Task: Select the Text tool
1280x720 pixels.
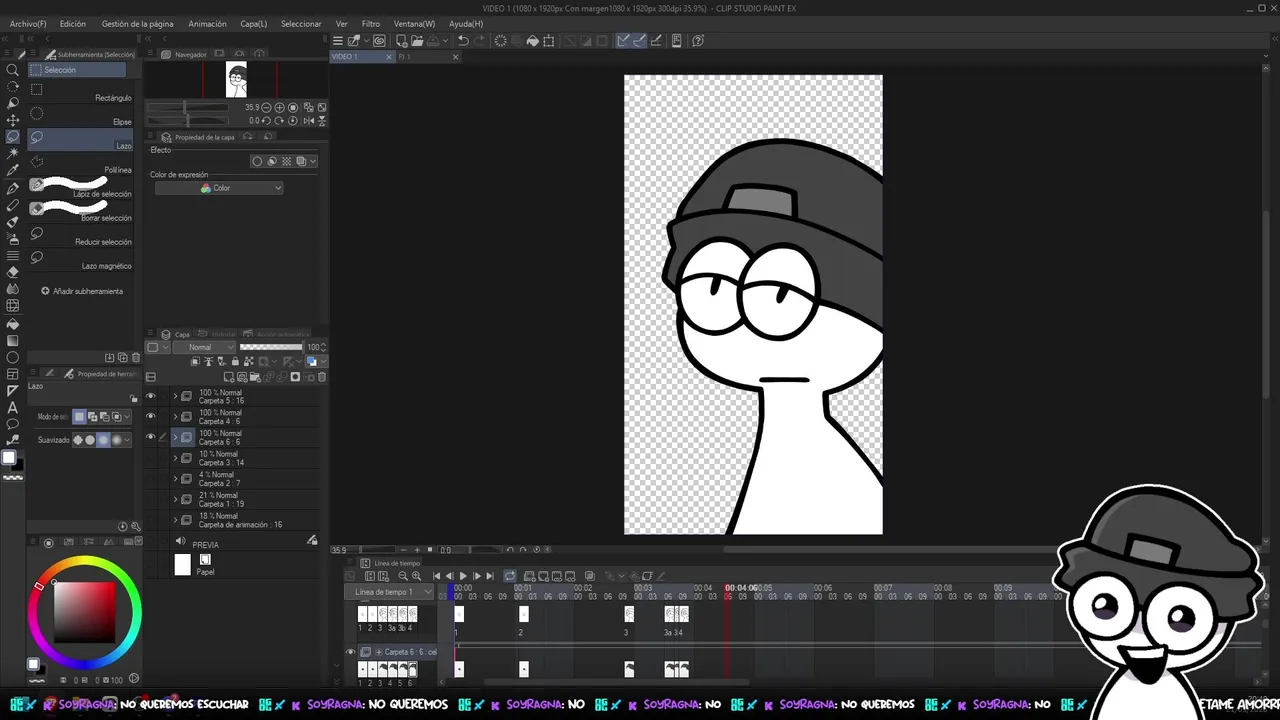Action: click(13, 408)
